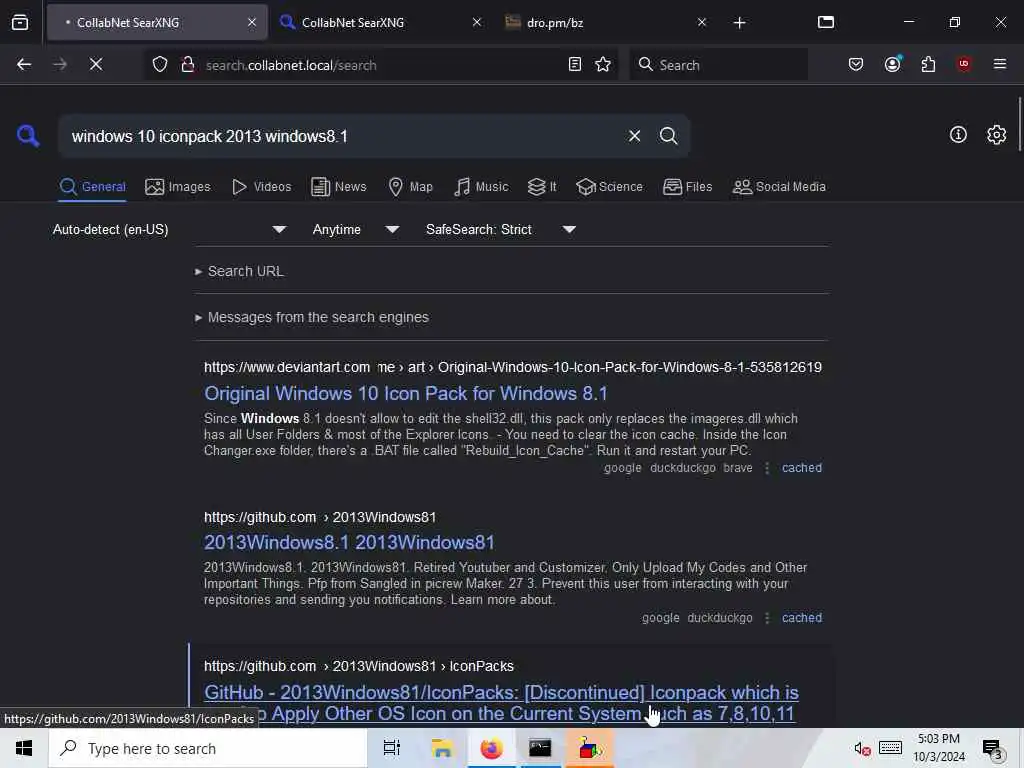Open Firefox View tab overview icon
This screenshot has height=768, width=1024.
20,22
